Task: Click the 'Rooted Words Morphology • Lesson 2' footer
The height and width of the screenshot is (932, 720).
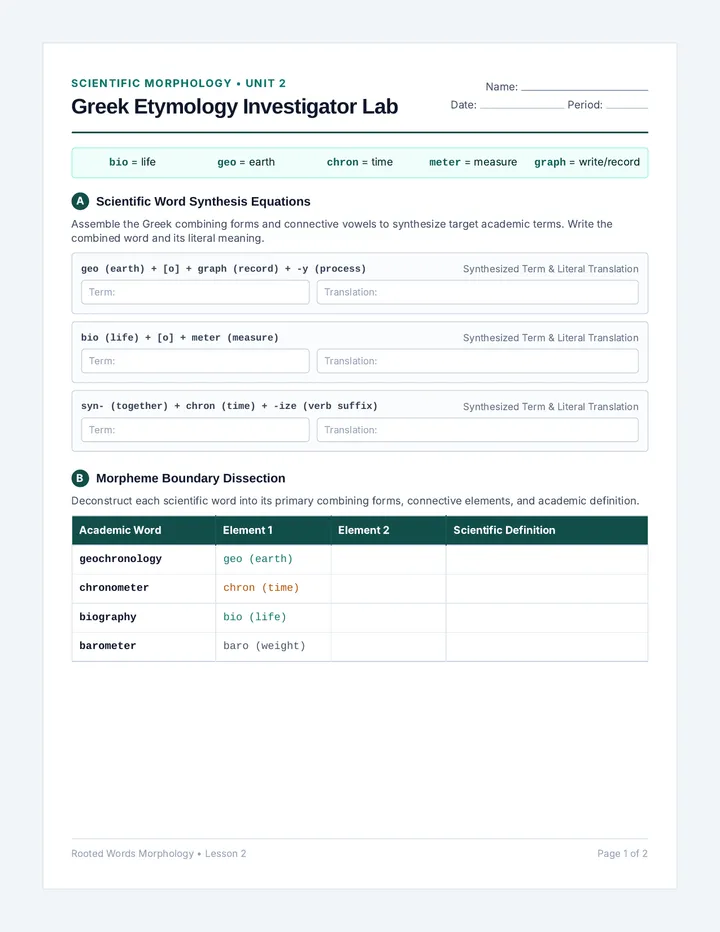Action: (159, 854)
